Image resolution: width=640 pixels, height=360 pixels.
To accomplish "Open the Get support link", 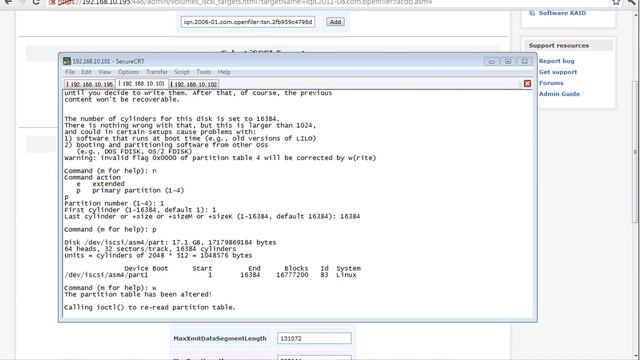I will [558, 72].
